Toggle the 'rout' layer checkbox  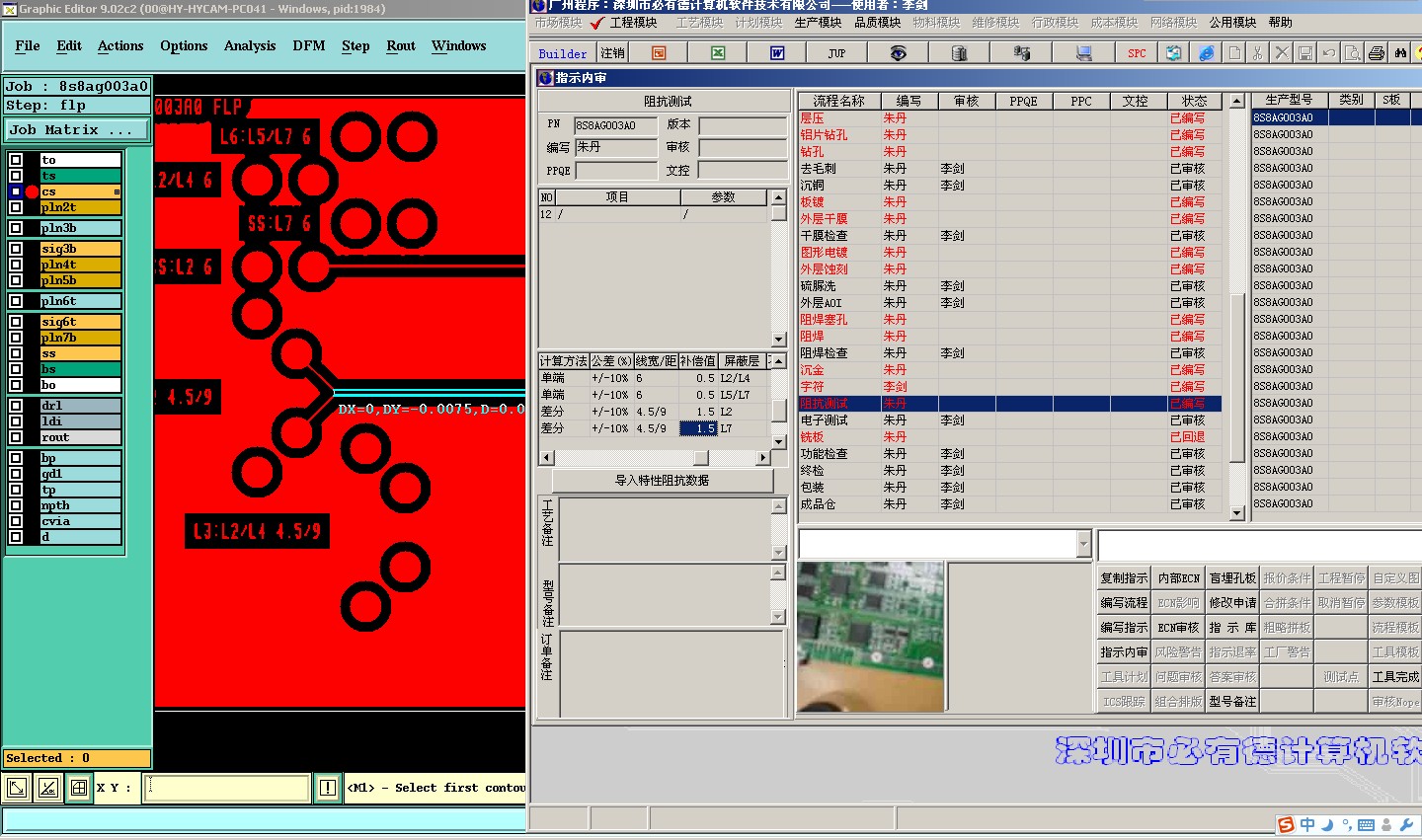coord(16,437)
